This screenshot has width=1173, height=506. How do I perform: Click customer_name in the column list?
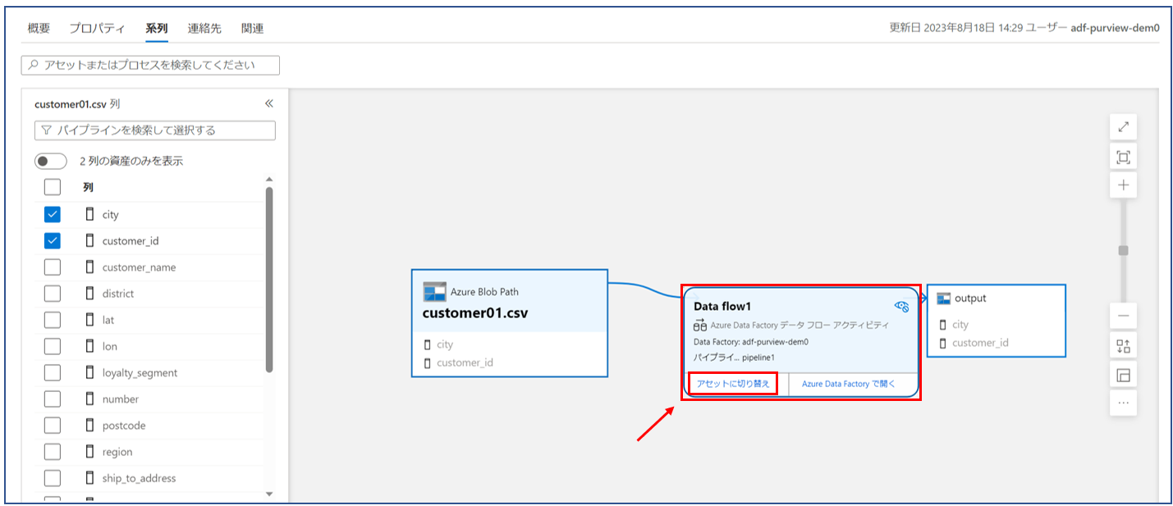pyautogui.click(x=139, y=267)
